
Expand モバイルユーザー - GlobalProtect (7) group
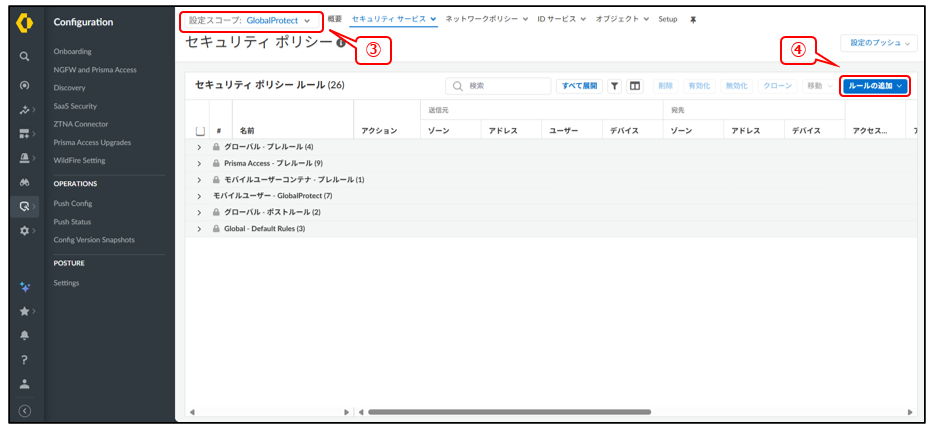(199, 196)
